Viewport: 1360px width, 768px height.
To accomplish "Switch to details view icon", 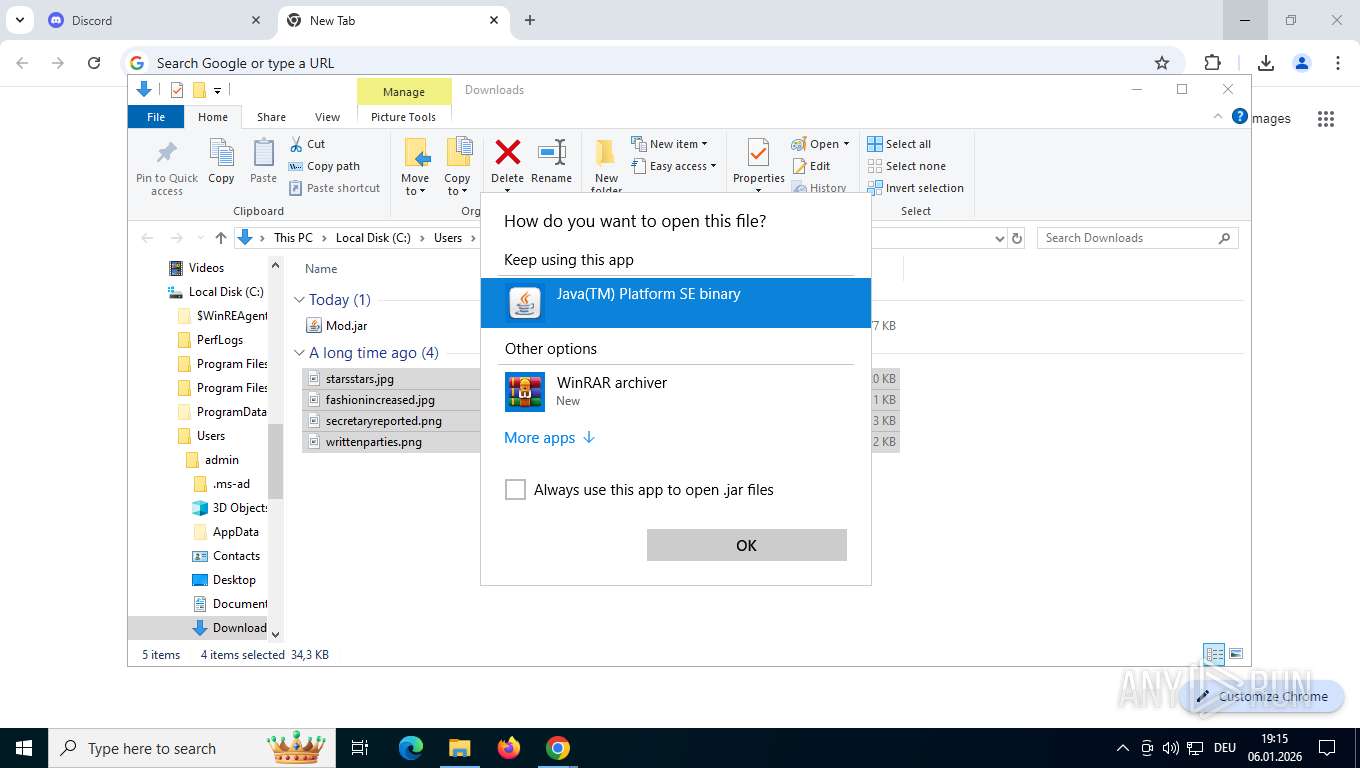I will point(1214,654).
